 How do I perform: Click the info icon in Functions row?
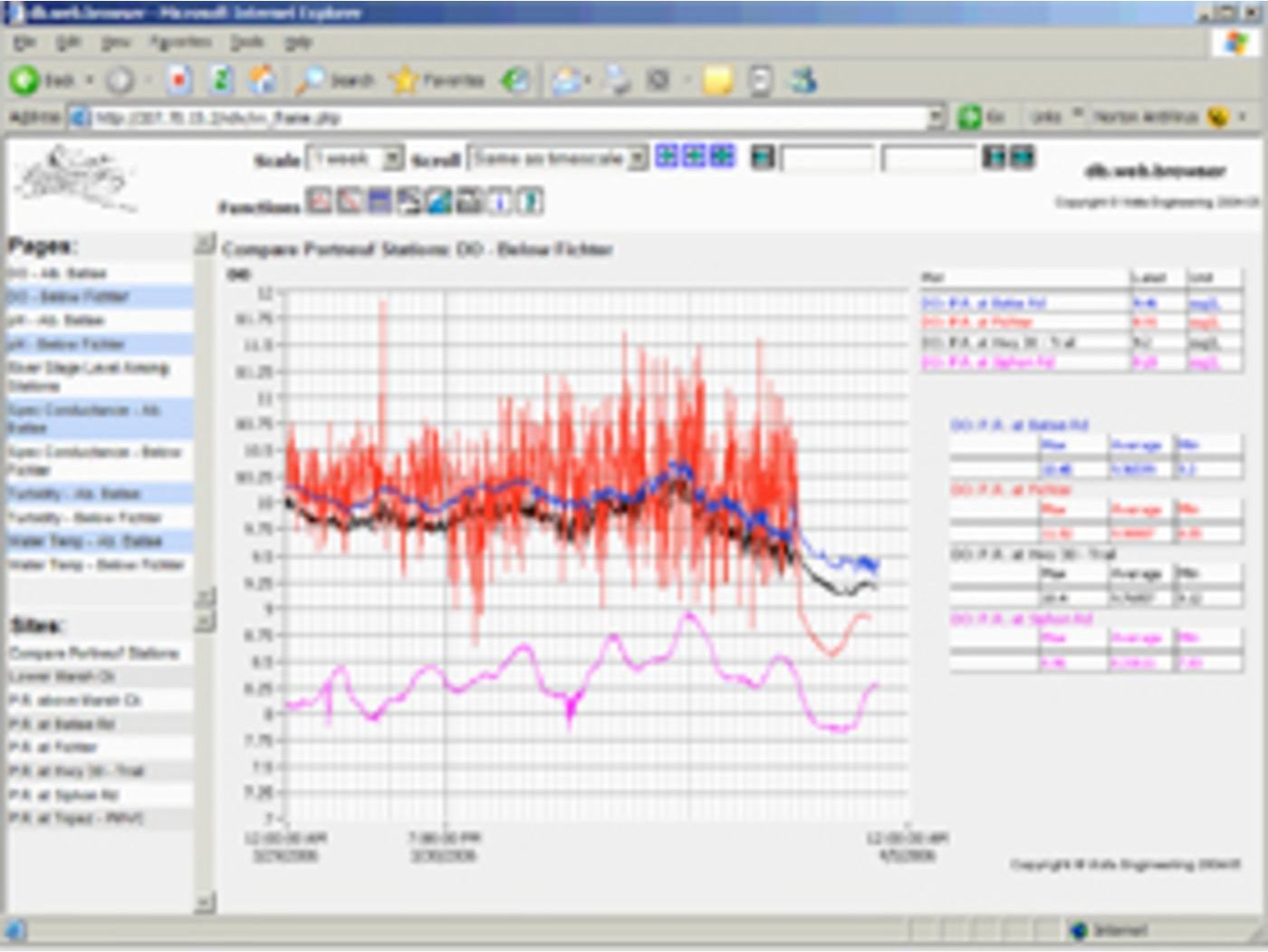click(500, 200)
